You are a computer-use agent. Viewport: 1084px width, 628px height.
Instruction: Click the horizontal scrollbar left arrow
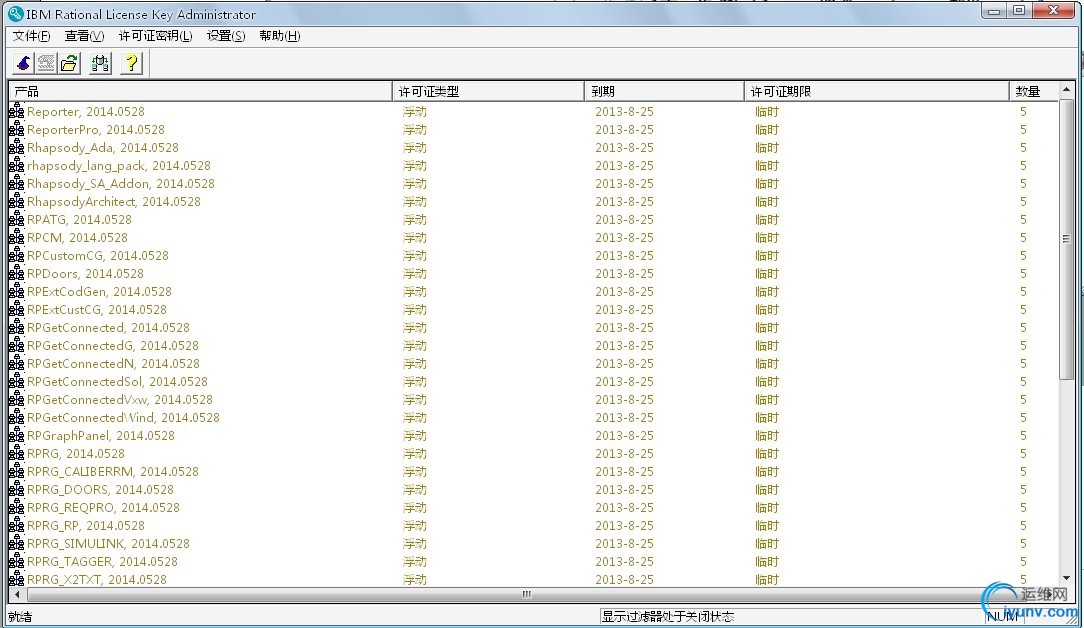tap(17, 594)
